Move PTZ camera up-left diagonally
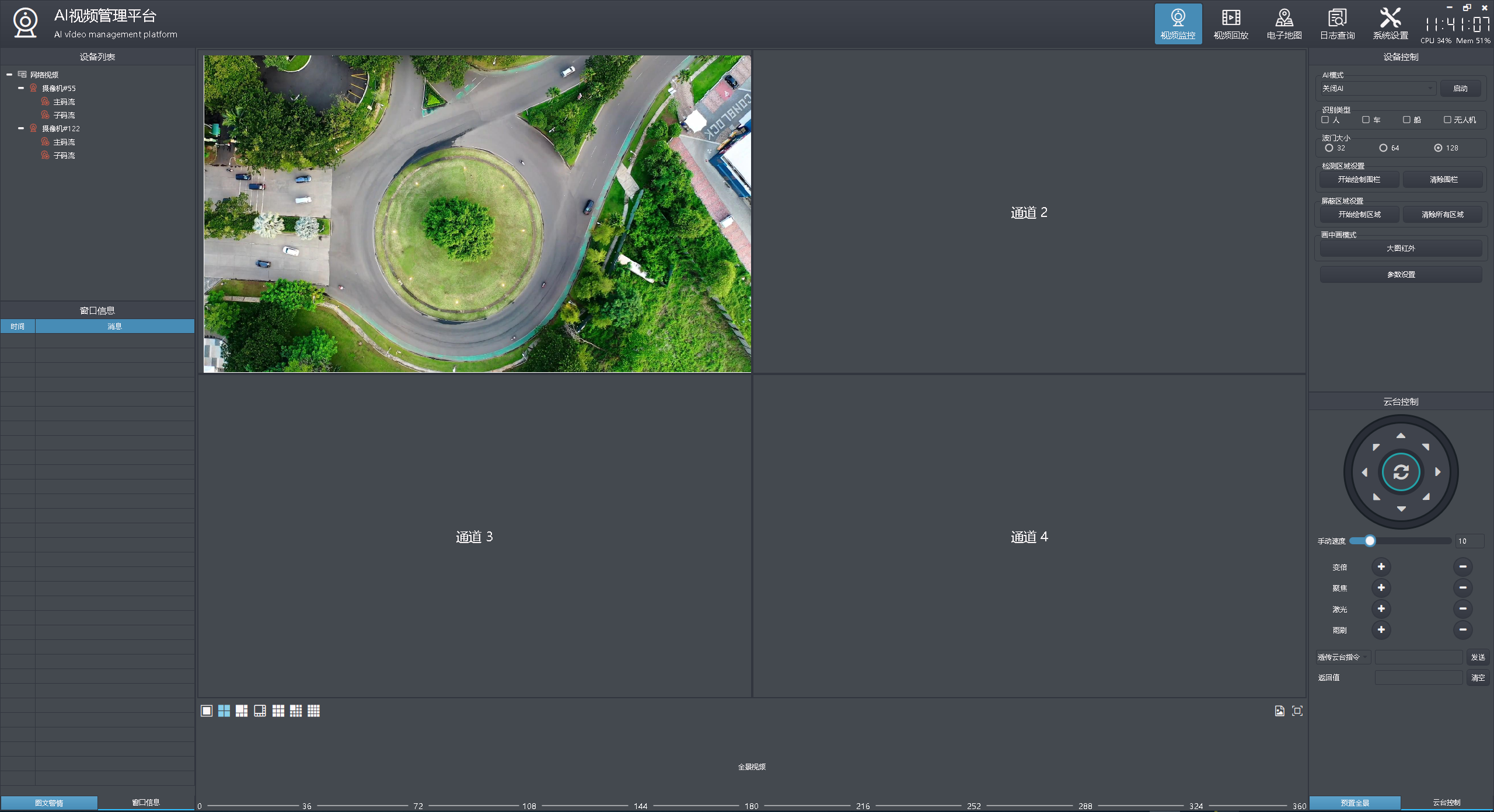The width and height of the screenshot is (1494, 812). click(1376, 447)
